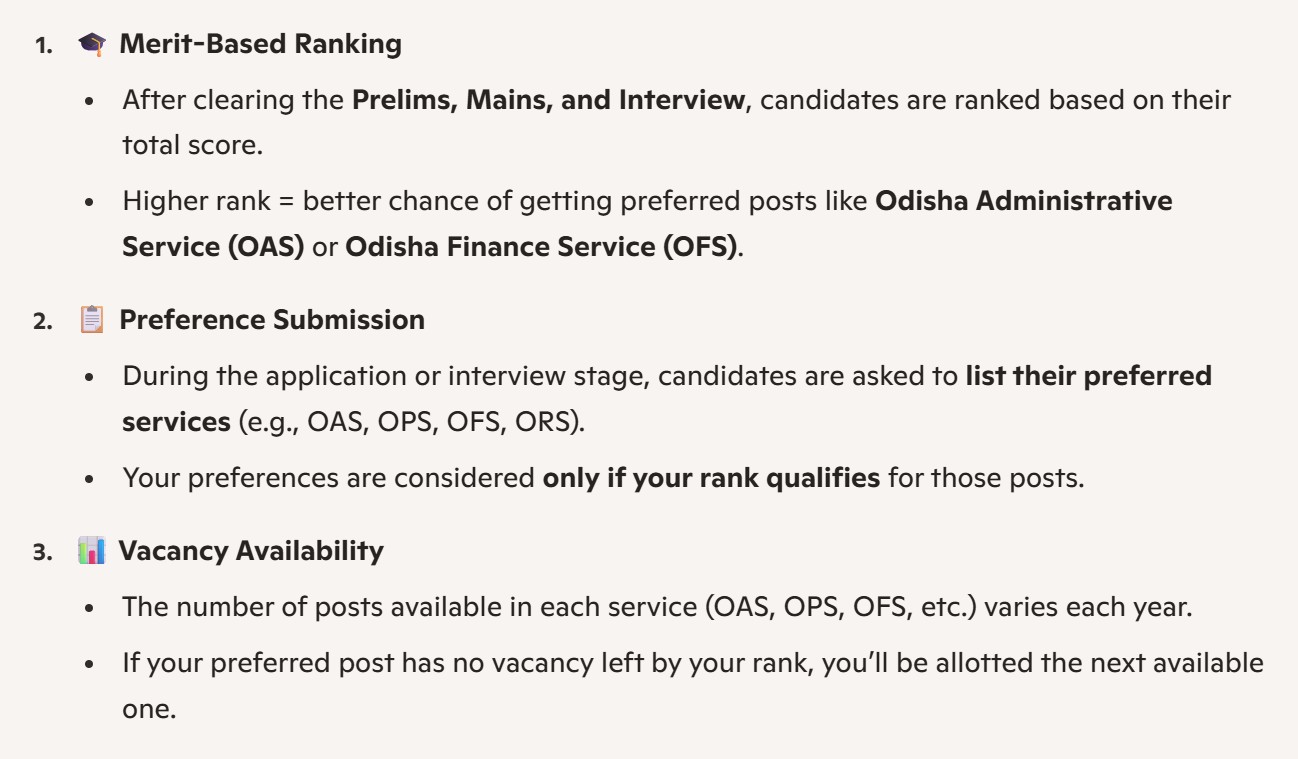Image resolution: width=1298 pixels, height=759 pixels.
Task: Click the Preference Submission heading
Action: coord(272,320)
